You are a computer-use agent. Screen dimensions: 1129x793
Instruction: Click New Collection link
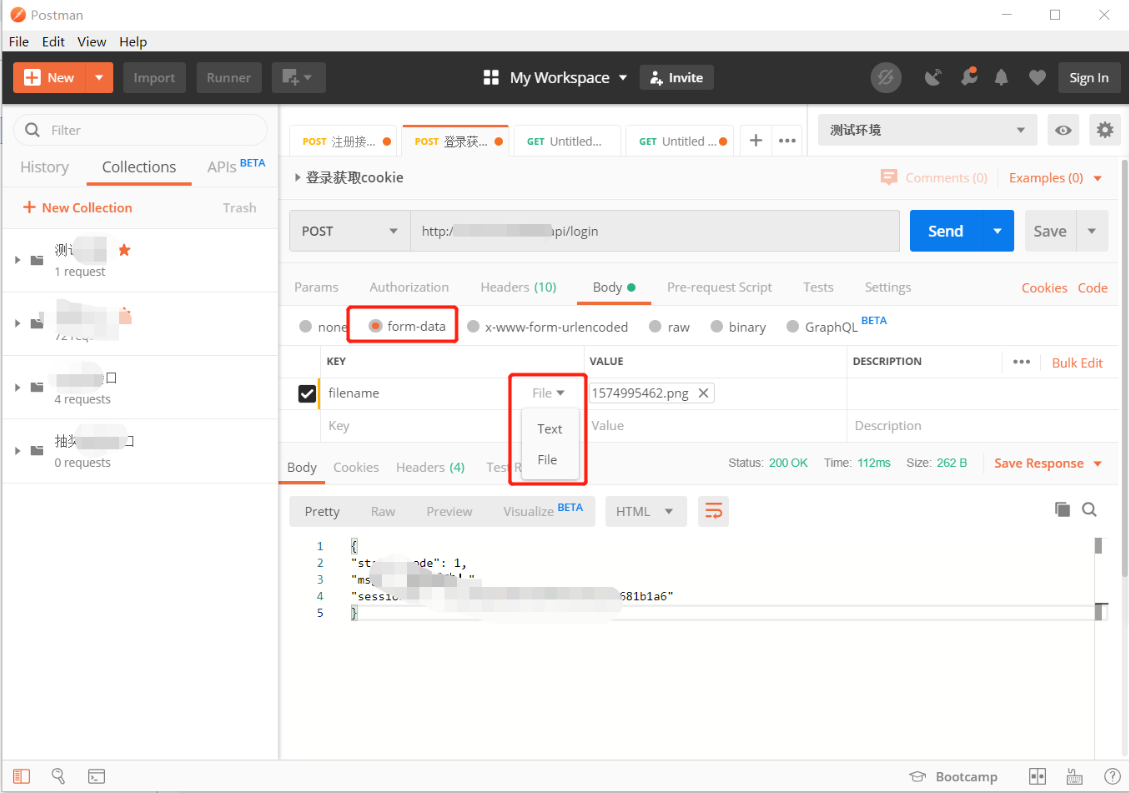[x=78, y=207]
